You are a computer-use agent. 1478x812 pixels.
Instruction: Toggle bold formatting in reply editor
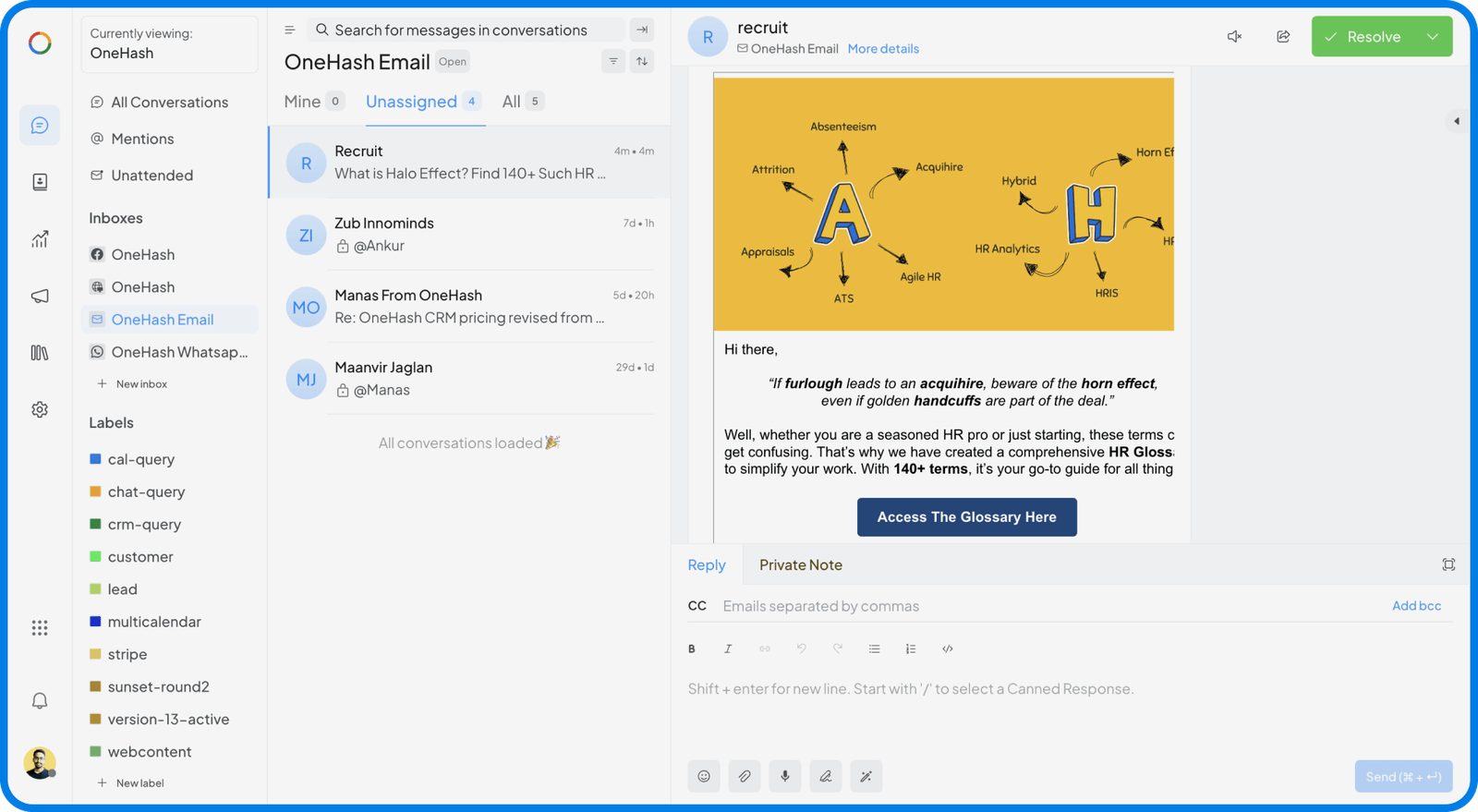pyautogui.click(x=692, y=648)
